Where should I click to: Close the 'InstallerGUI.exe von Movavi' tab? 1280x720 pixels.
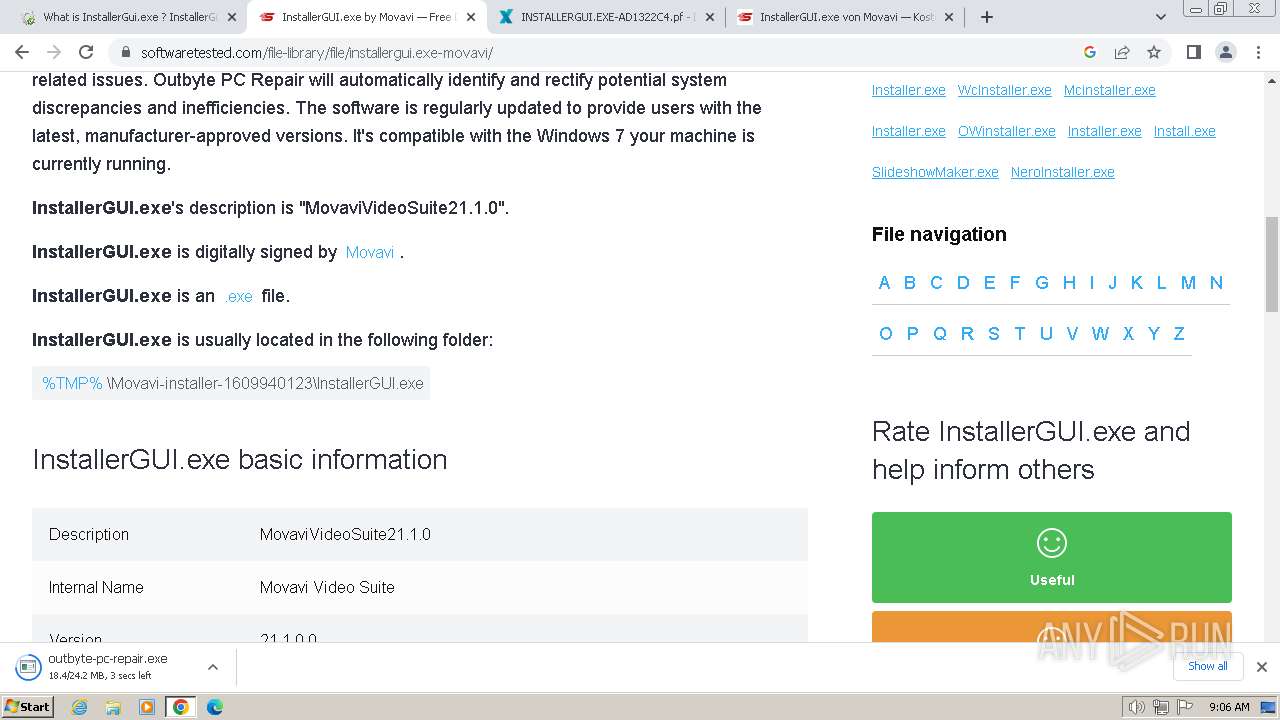[x=948, y=17]
